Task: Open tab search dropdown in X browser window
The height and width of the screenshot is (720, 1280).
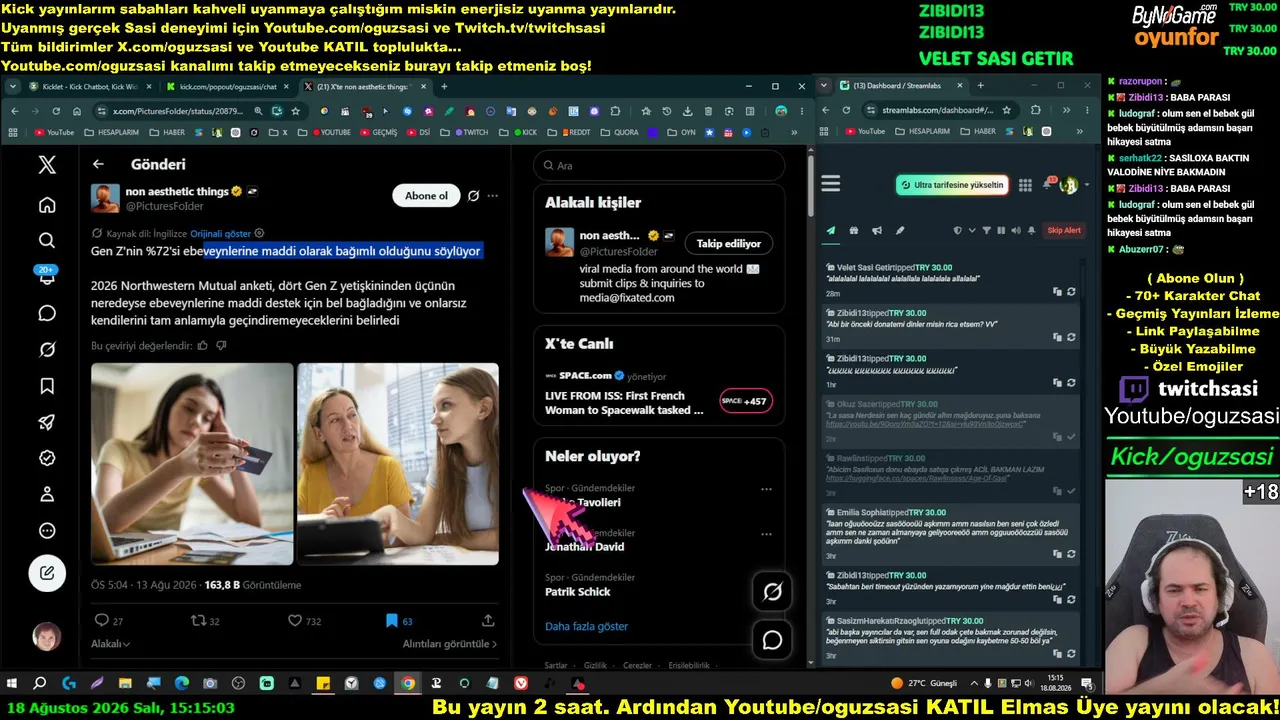Action: pyautogui.click(x=13, y=86)
